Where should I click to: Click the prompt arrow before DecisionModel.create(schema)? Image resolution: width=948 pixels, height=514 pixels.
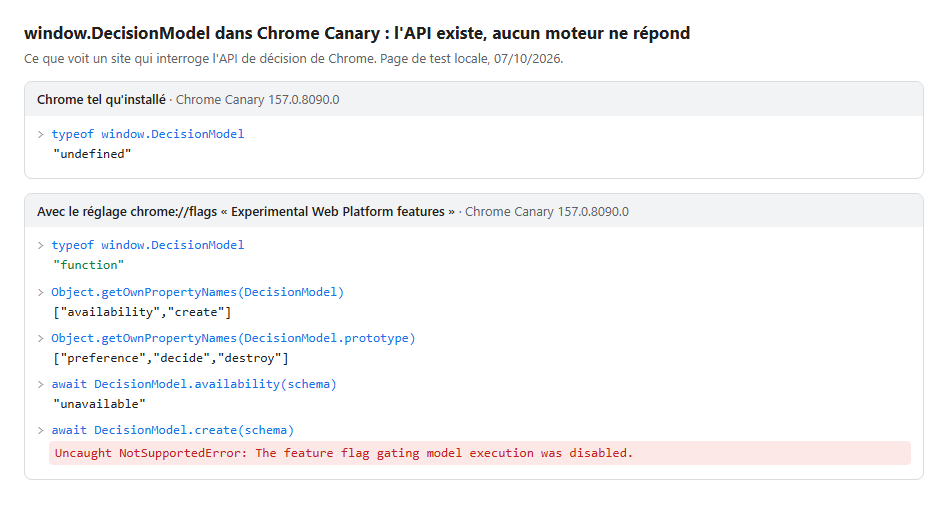pyautogui.click(x=41, y=431)
